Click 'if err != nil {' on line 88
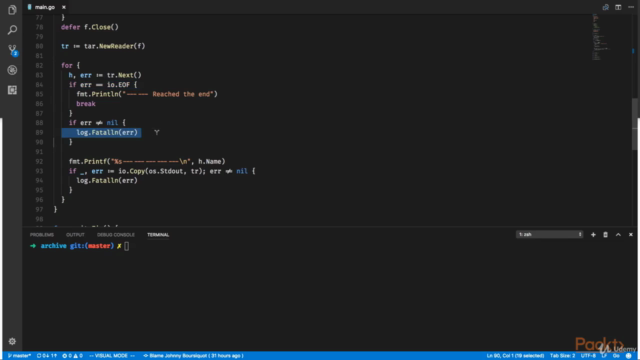The width and height of the screenshot is (640, 360). pyautogui.click(x=97, y=123)
